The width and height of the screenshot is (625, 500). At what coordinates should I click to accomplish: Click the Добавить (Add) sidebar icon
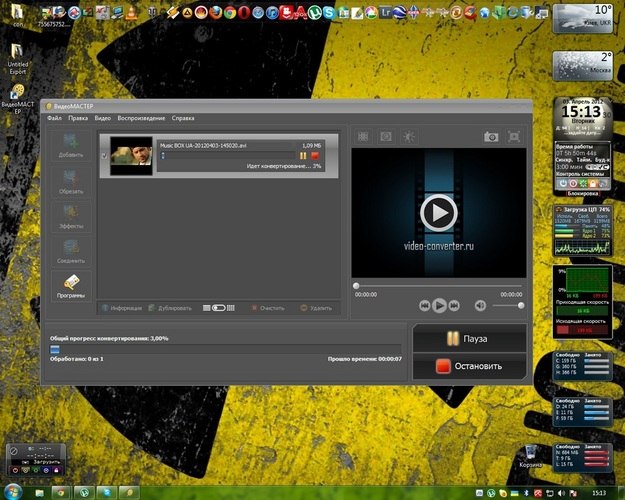click(71, 146)
